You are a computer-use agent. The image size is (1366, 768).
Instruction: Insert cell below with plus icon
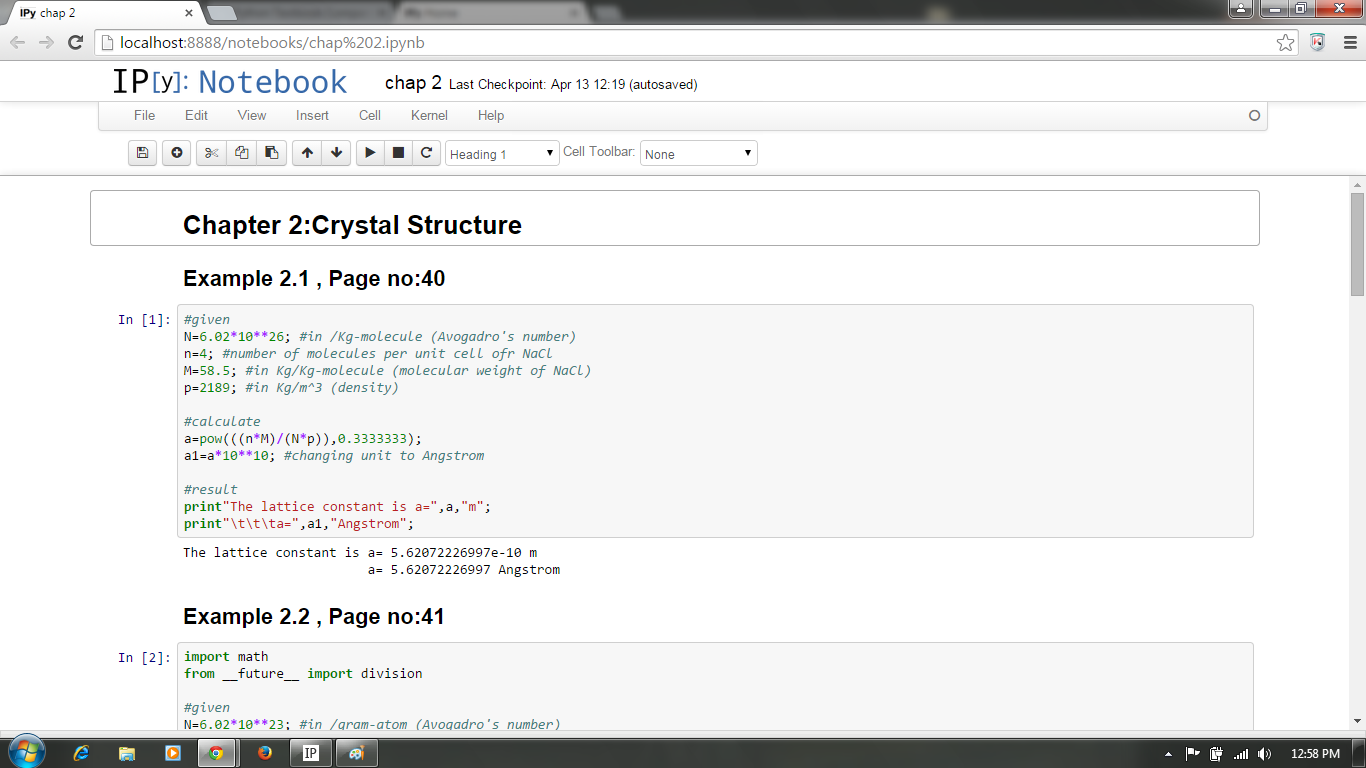pyautogui.click(x=177, y=153)
